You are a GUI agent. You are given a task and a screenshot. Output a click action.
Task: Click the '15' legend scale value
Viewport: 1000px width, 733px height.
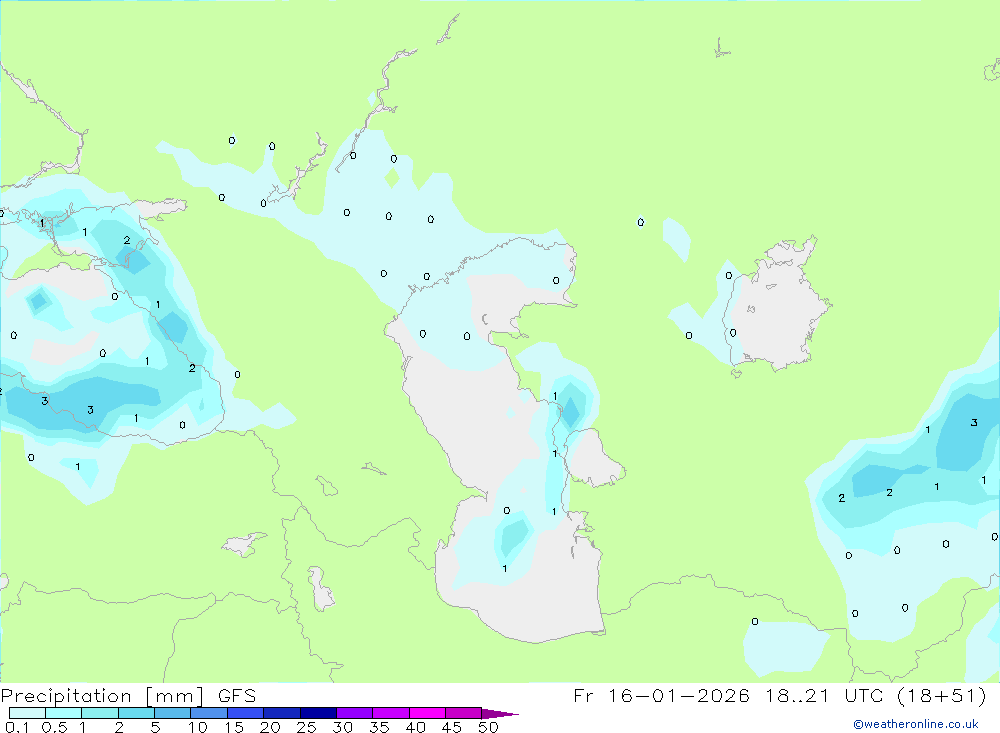coord(234,727)
